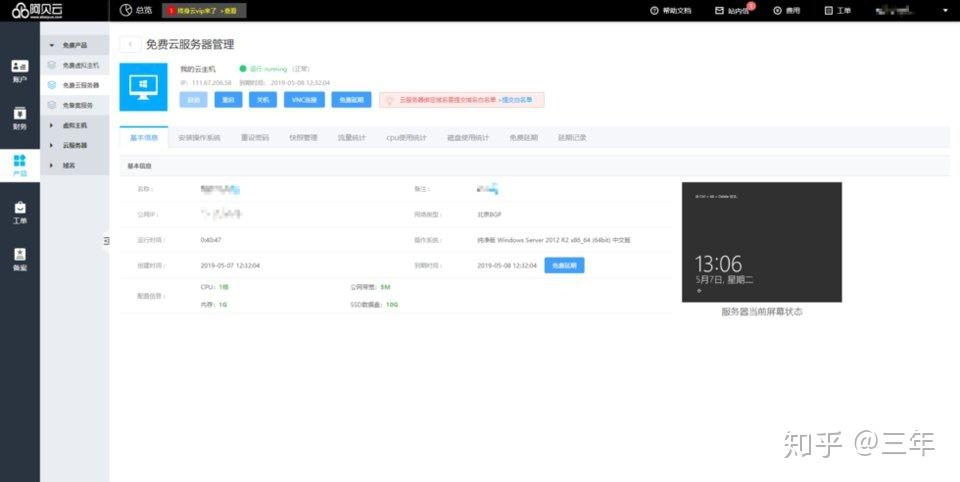
Task: Open the 账户 account sidebar icon
Action: pos(19,70)
